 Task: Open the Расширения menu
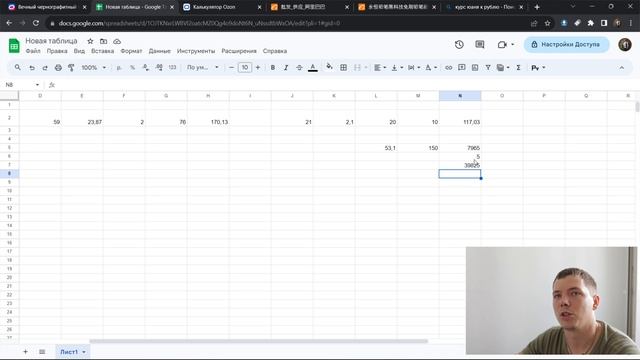point(239,51)
